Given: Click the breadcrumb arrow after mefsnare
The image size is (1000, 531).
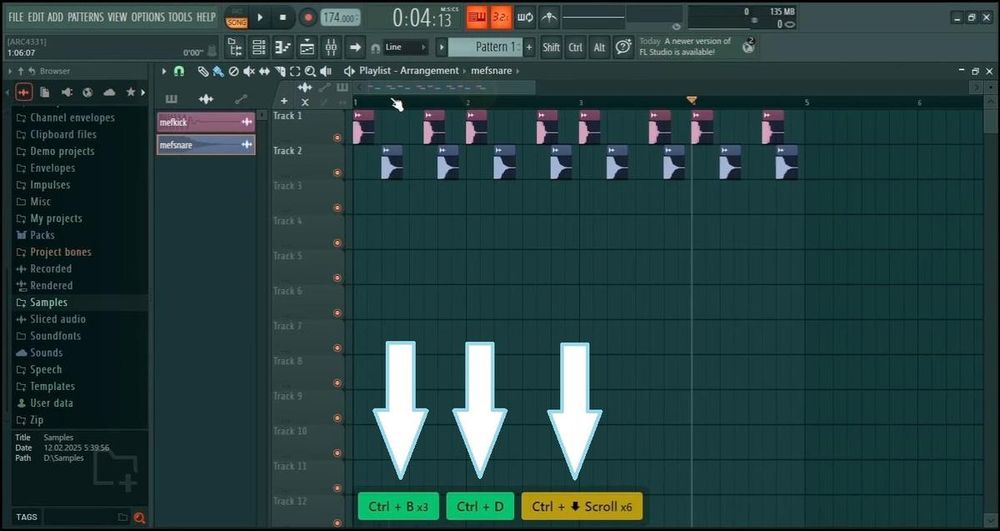Looking at the screenshot, I should click(518, 71).
